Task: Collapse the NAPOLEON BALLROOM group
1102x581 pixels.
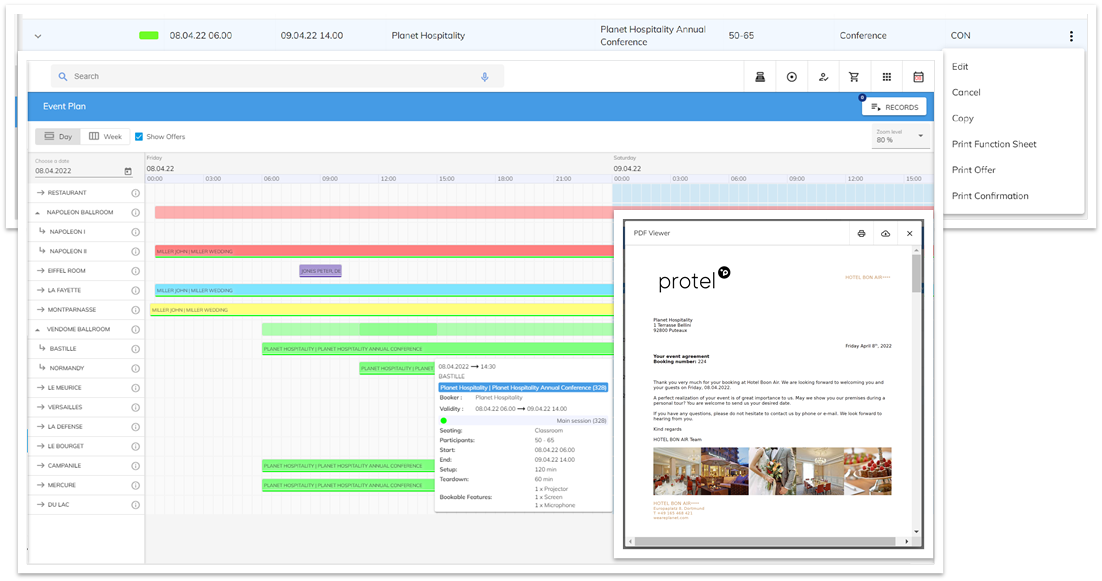Action: point(38,212)
